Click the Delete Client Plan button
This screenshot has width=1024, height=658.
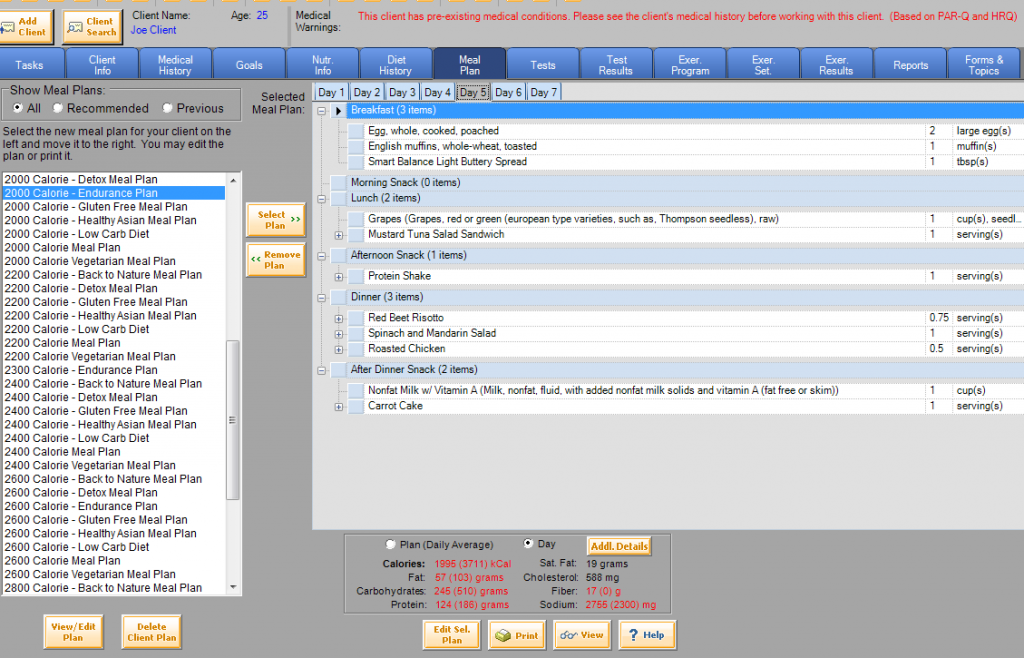[x=151, y=632]
